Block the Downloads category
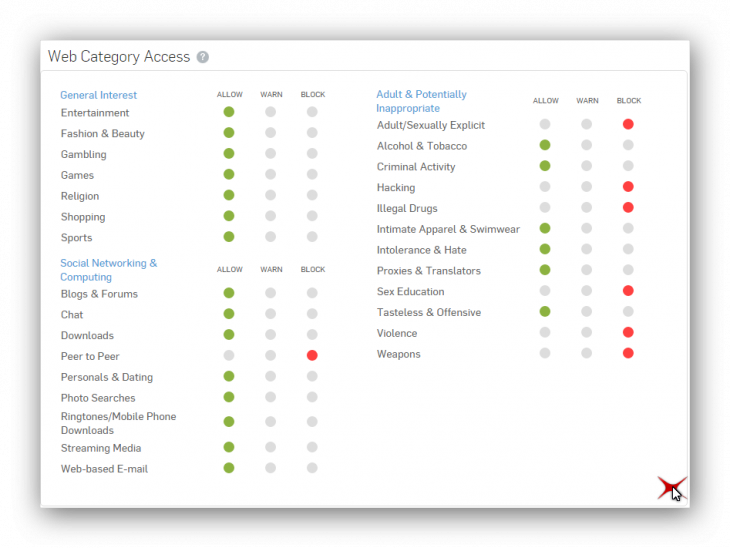 [x=312, y=334]
